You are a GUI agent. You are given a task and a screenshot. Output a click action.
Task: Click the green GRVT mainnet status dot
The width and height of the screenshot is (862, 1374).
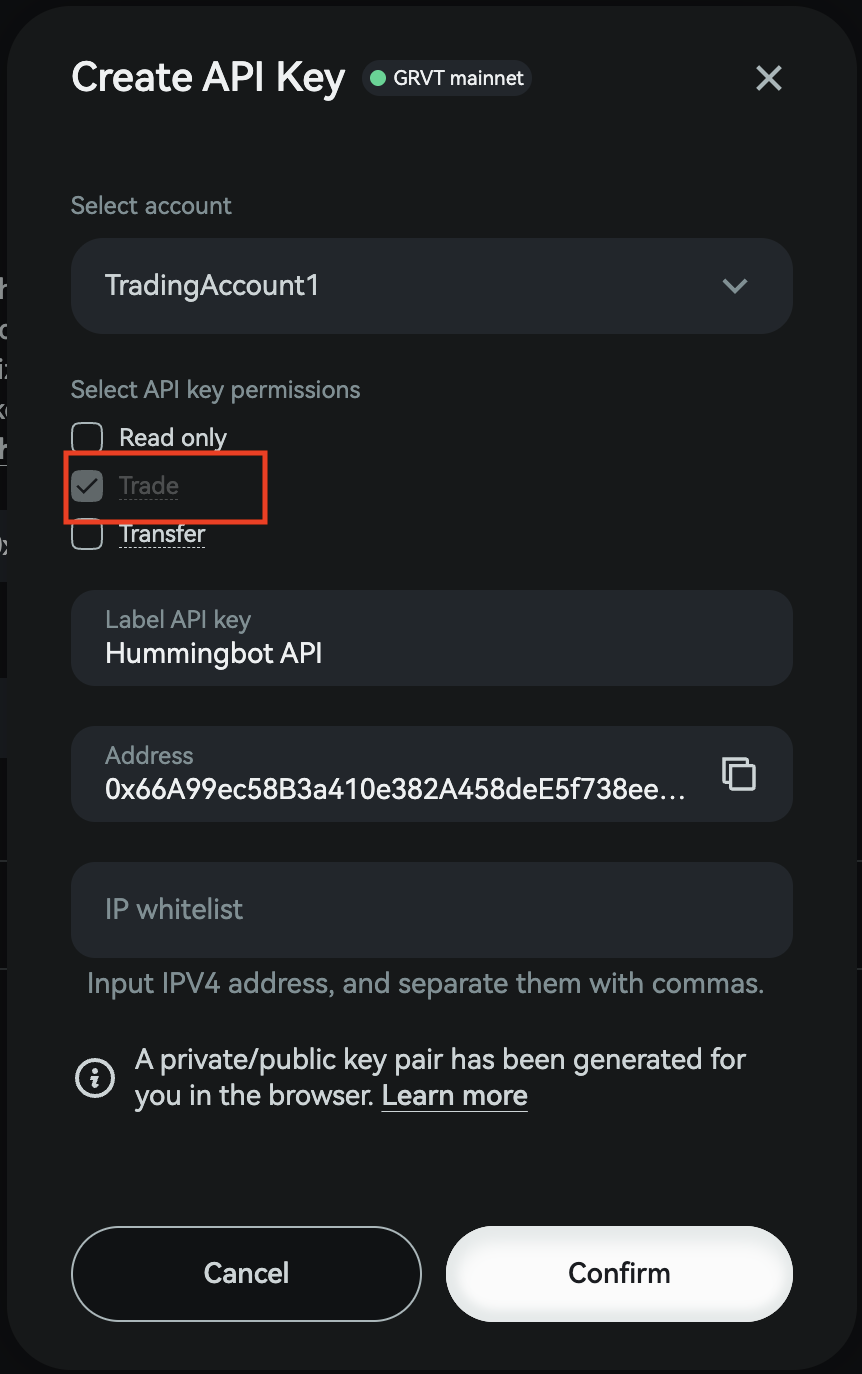pyautogui.click(x=378, y=78)
